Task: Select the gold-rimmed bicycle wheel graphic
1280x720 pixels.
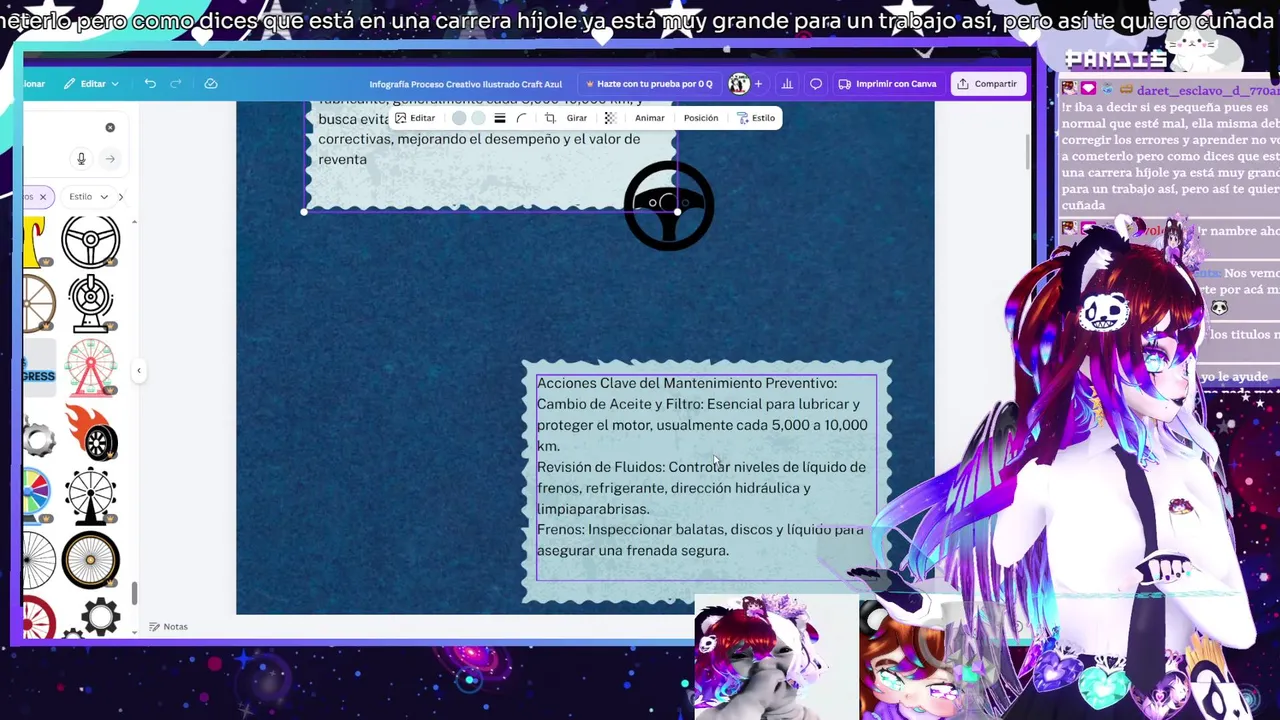Action: [91, 560]
